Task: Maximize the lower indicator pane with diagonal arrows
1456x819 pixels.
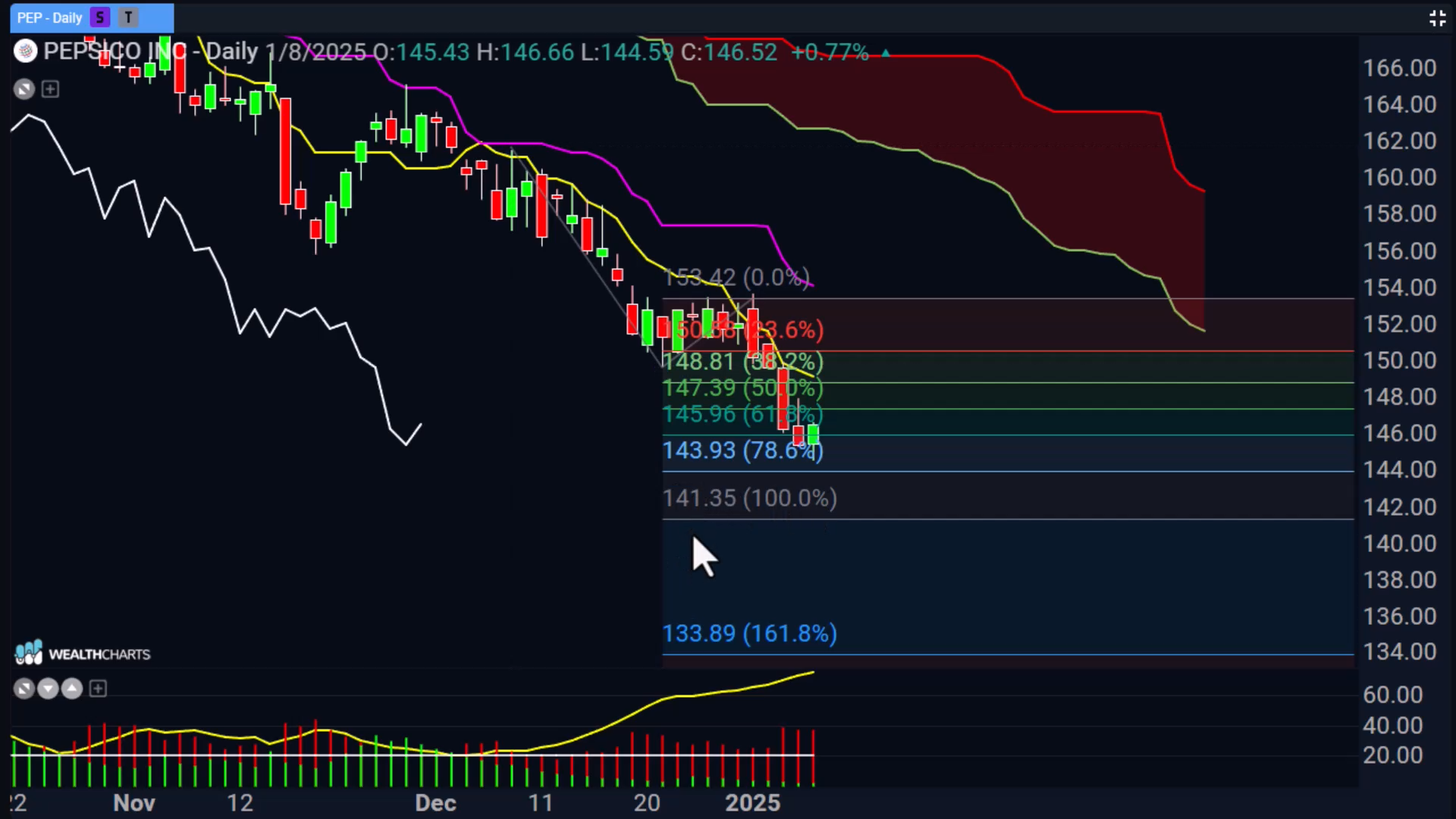Action: pos(24,689)
